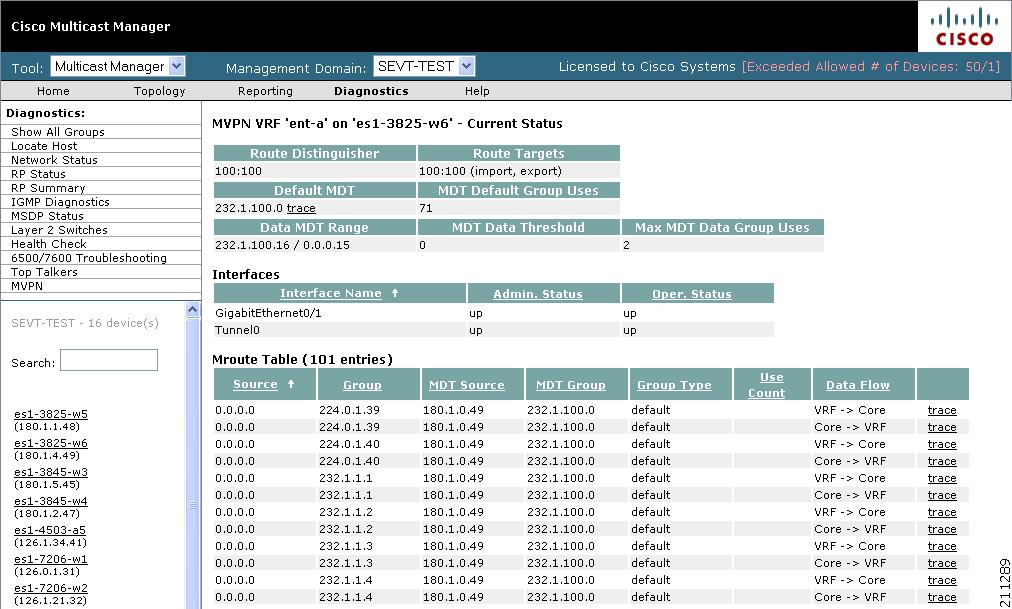The width and height of the screenshot is (1012, 609).
Task: Click inside the Search input field
Action: 108,361
